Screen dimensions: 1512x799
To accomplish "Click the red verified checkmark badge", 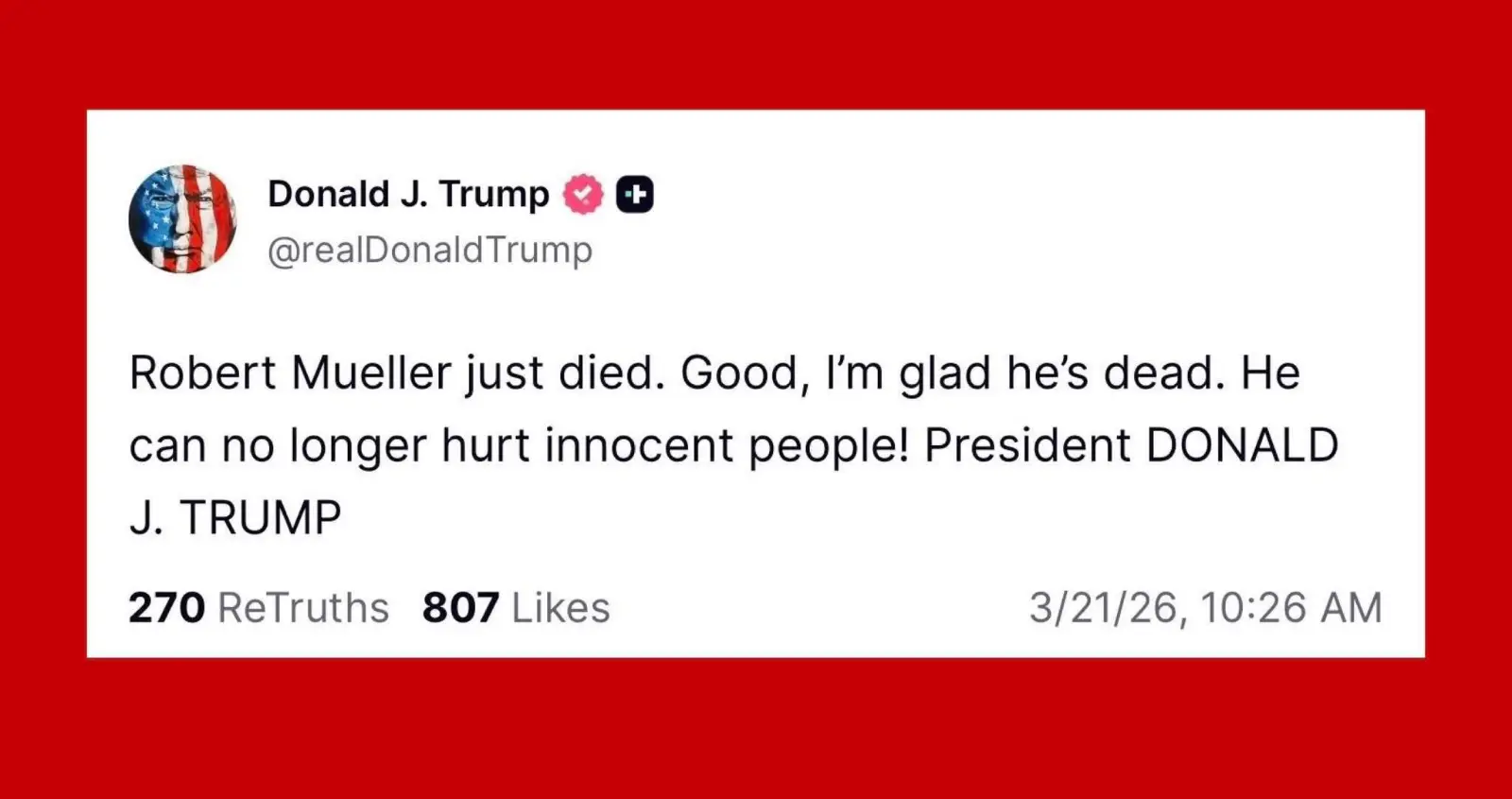I will (583, 194).
